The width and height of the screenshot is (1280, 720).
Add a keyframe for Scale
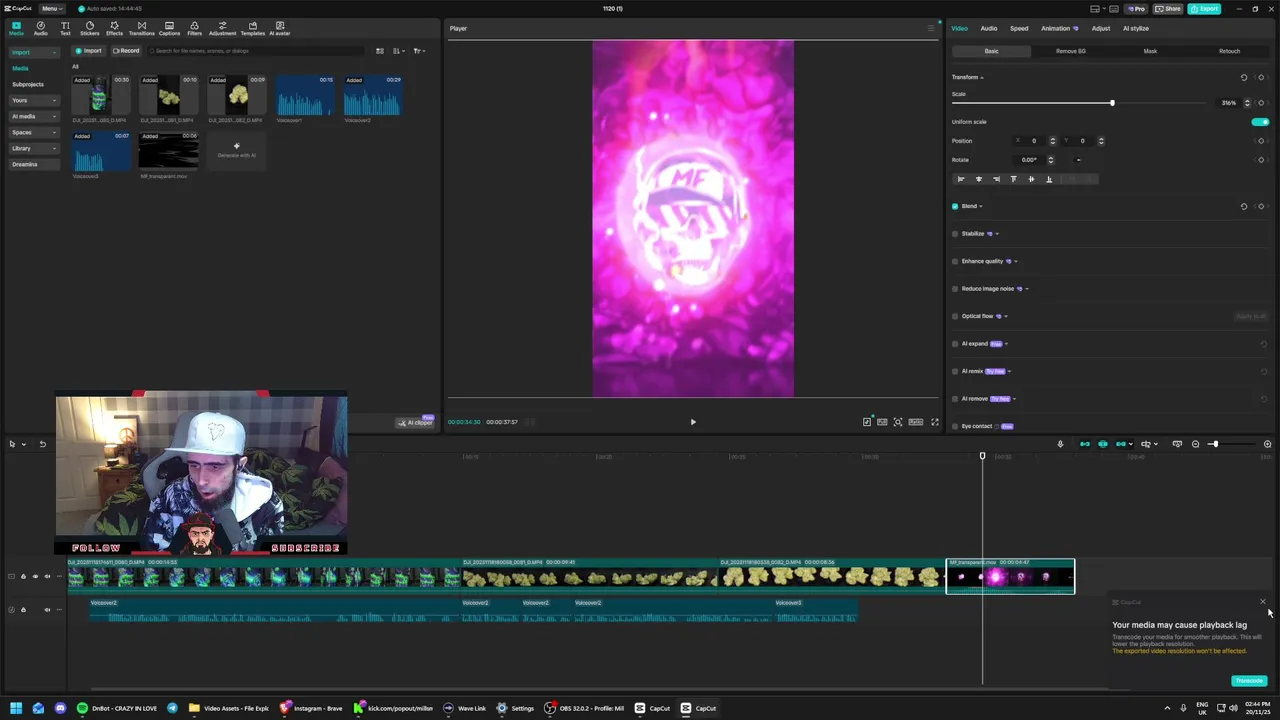(1261, 103)
